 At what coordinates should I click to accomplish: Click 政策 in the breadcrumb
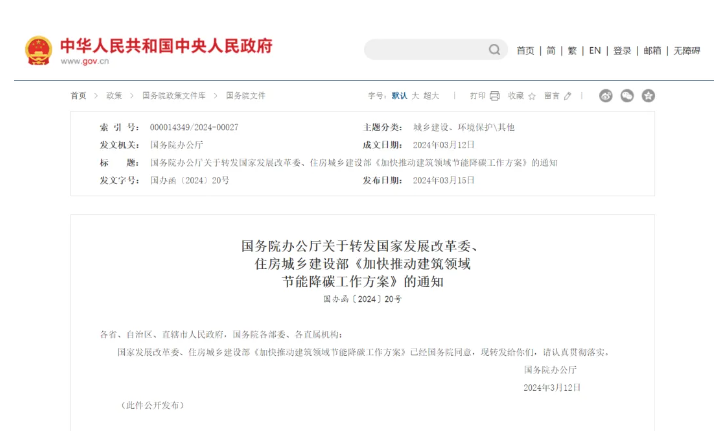point(114,96)
